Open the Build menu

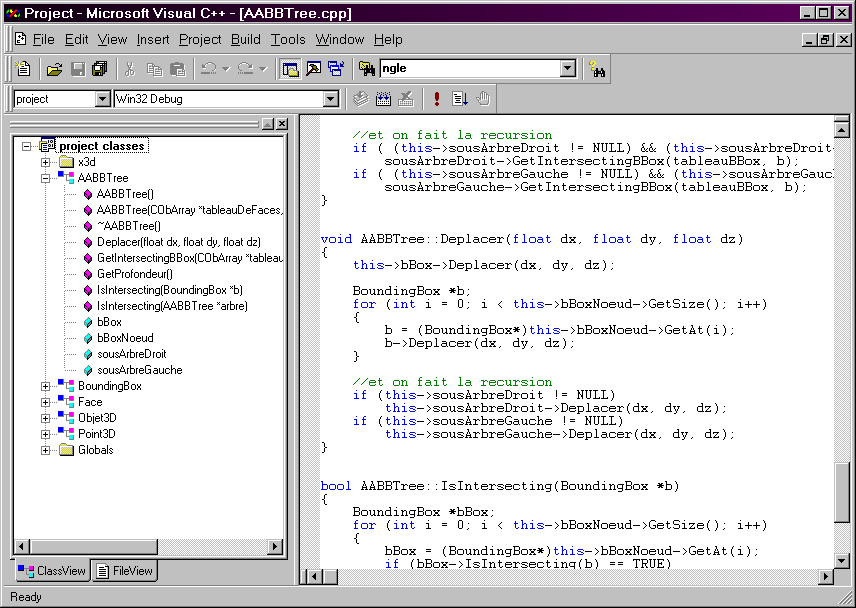coord(245,40)
